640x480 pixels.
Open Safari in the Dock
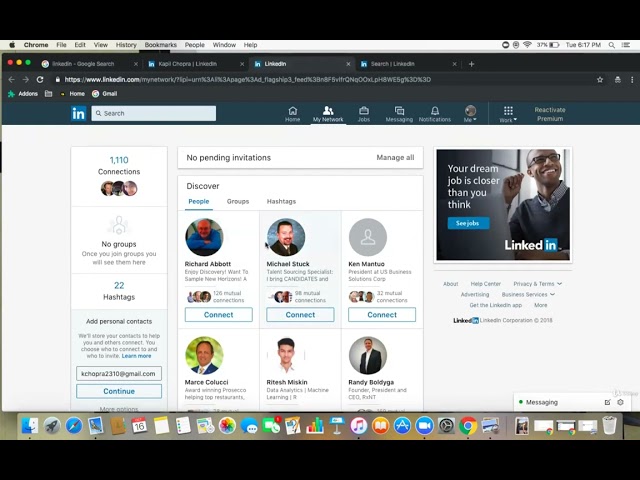[x=74, y=426]
